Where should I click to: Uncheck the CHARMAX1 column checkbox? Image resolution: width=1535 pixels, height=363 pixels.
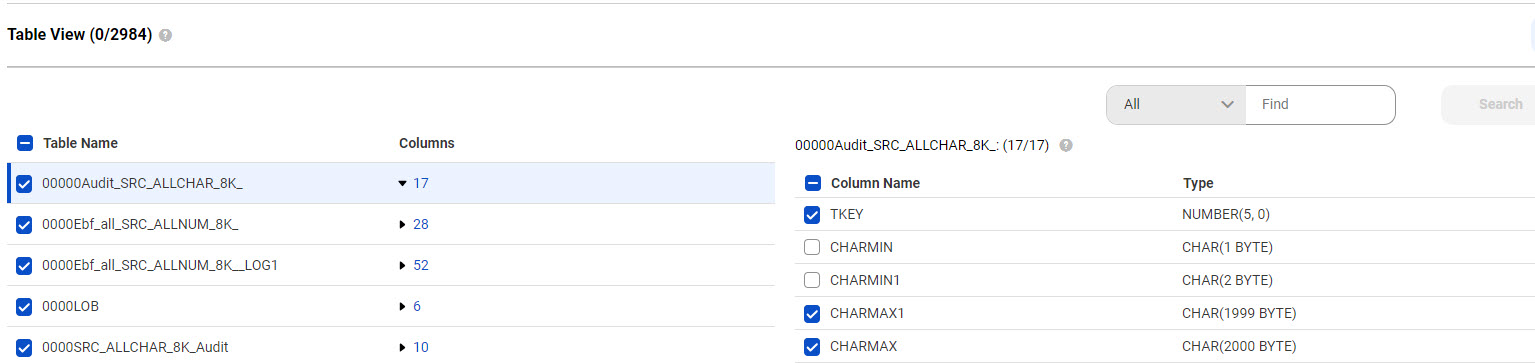tap(812, 313)
